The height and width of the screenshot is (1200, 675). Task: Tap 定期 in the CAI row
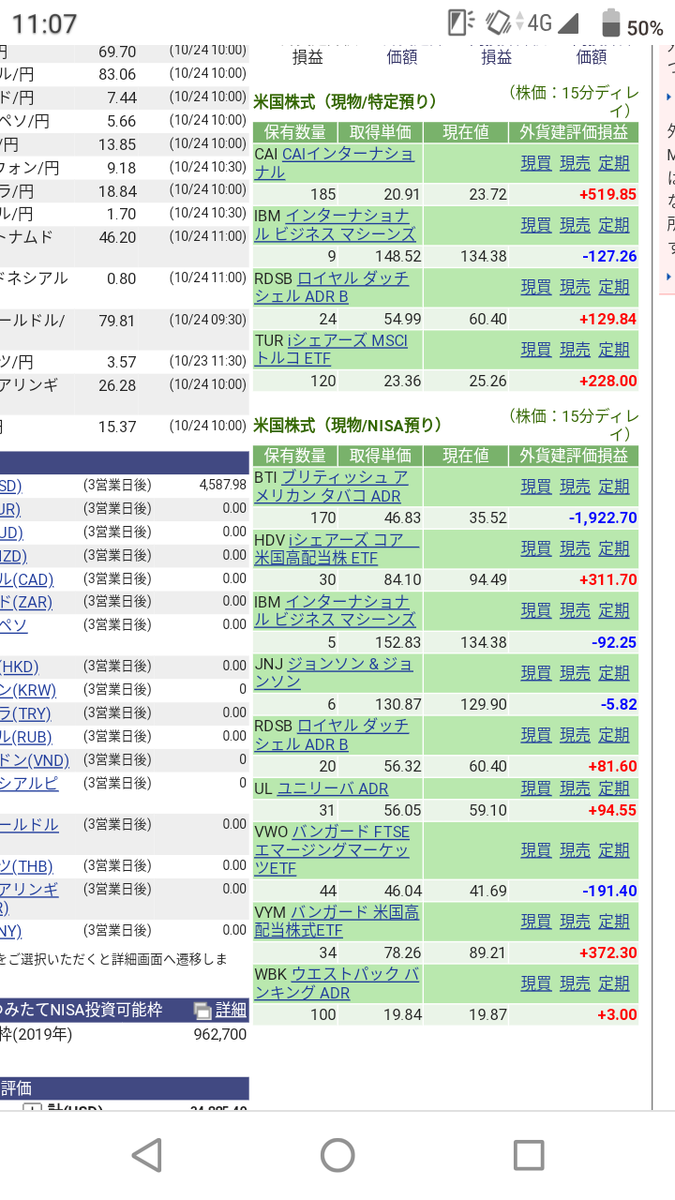tap(614, 163)
